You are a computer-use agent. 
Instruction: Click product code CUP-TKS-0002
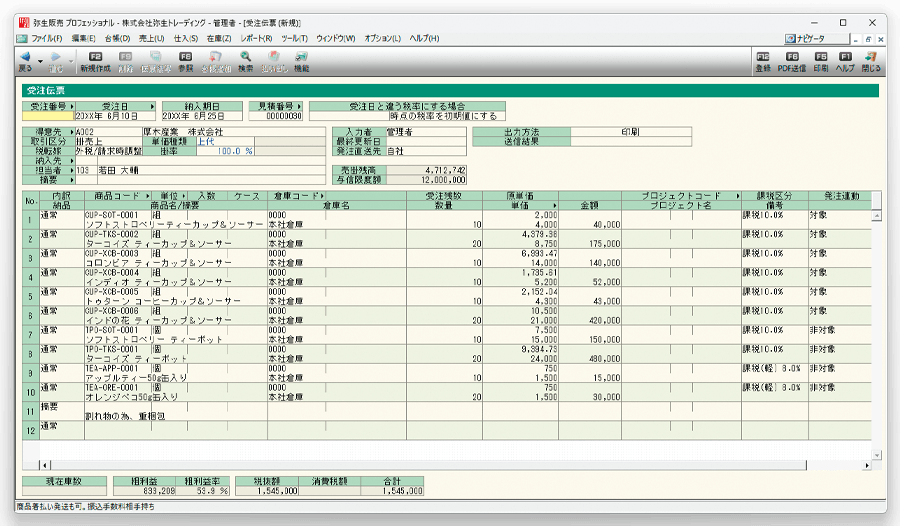pos(112,234)
